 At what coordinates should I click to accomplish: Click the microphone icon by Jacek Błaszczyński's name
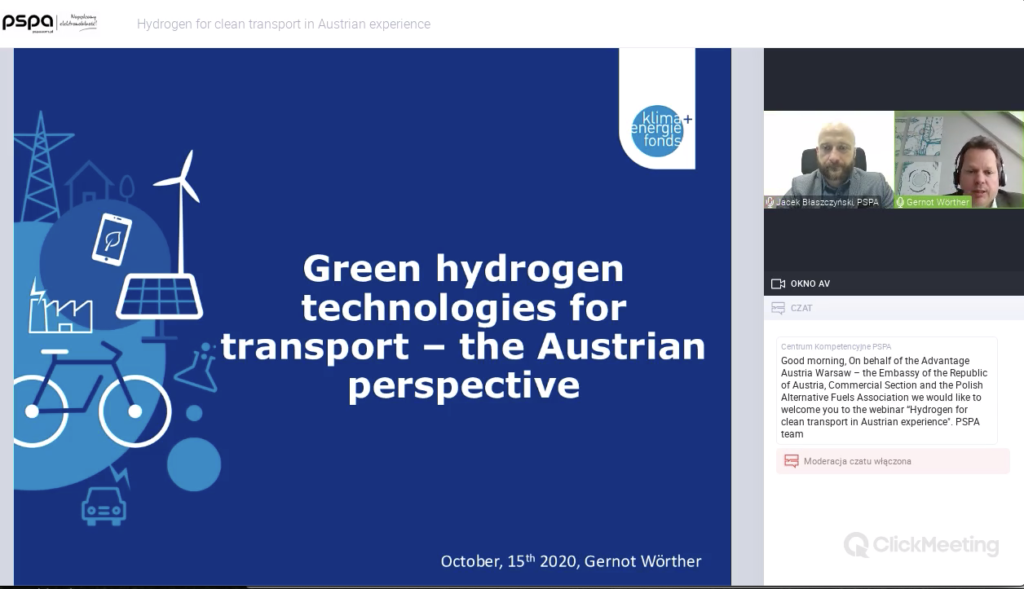coord(770,202)
